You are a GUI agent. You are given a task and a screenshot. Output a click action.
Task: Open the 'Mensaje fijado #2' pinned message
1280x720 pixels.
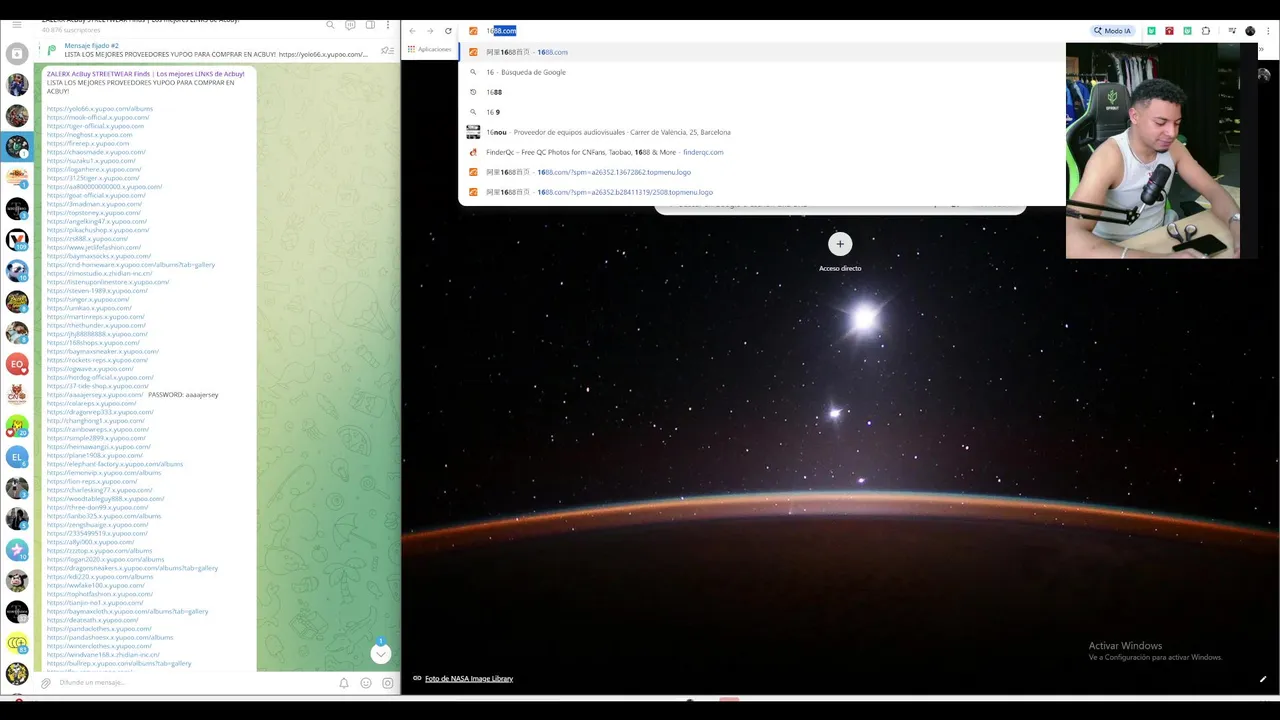tap(215, 50)
